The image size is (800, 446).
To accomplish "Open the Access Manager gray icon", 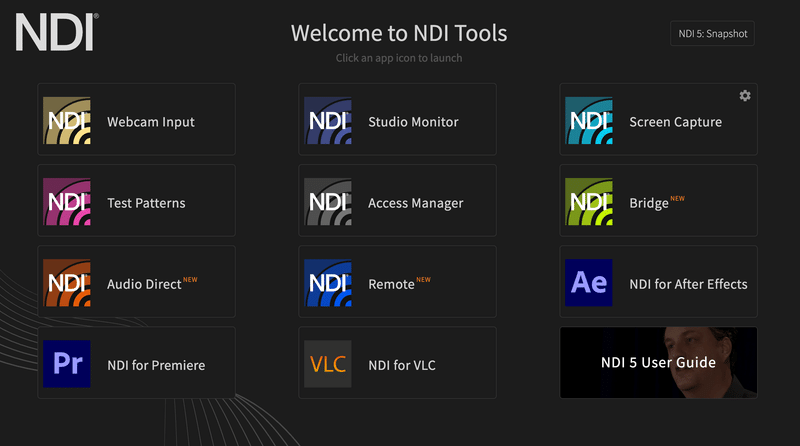I will pyautogui.click(x=328, y=202).
